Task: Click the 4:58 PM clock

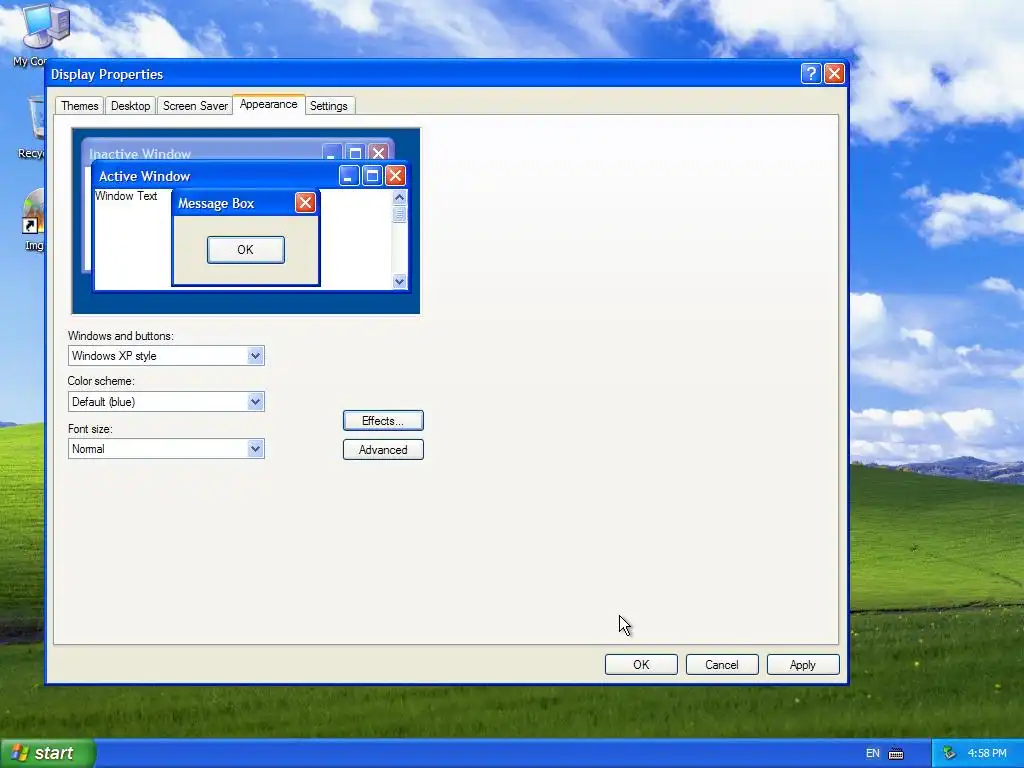Action: (987, 754)
